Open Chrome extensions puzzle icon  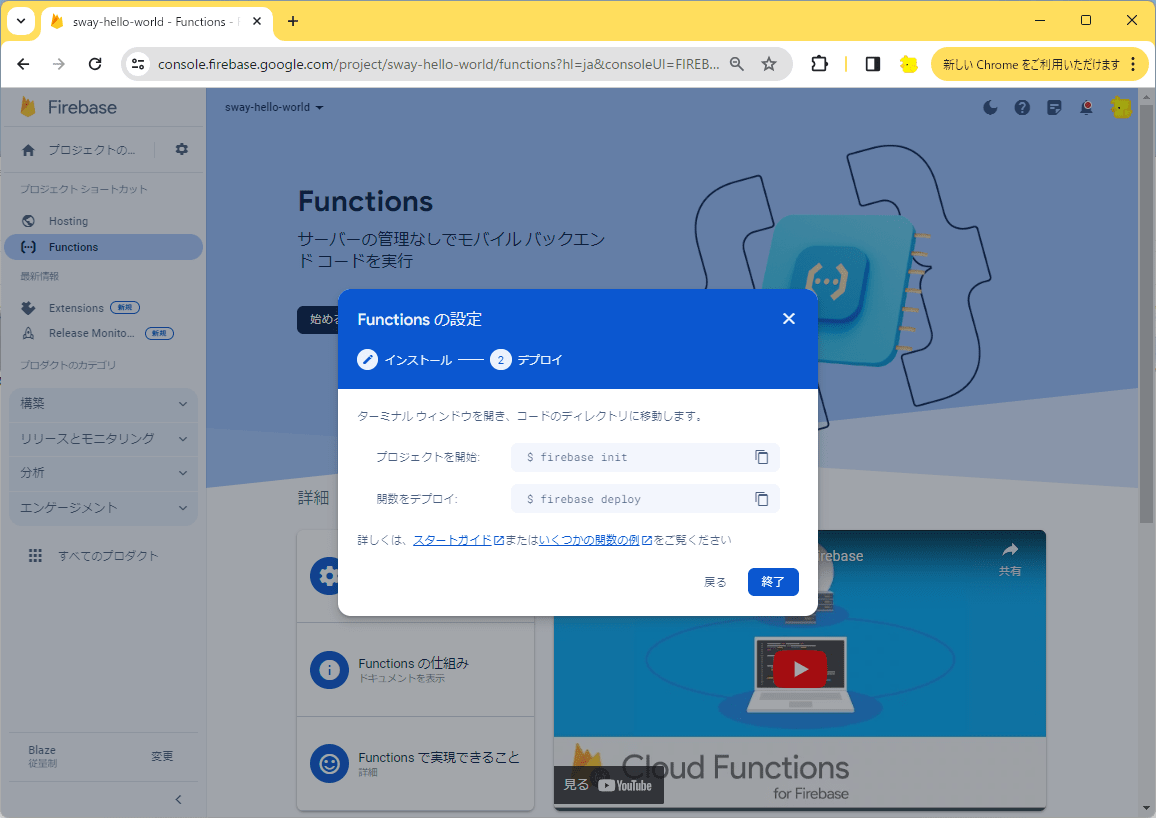coord(819,64)
